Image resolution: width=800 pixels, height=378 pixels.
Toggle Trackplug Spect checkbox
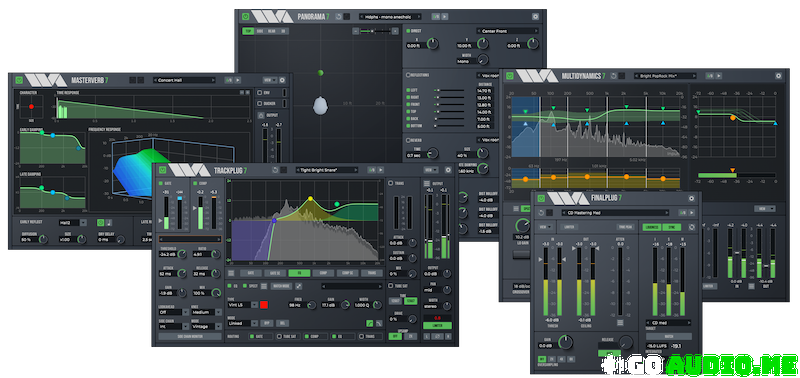[245, 286]
